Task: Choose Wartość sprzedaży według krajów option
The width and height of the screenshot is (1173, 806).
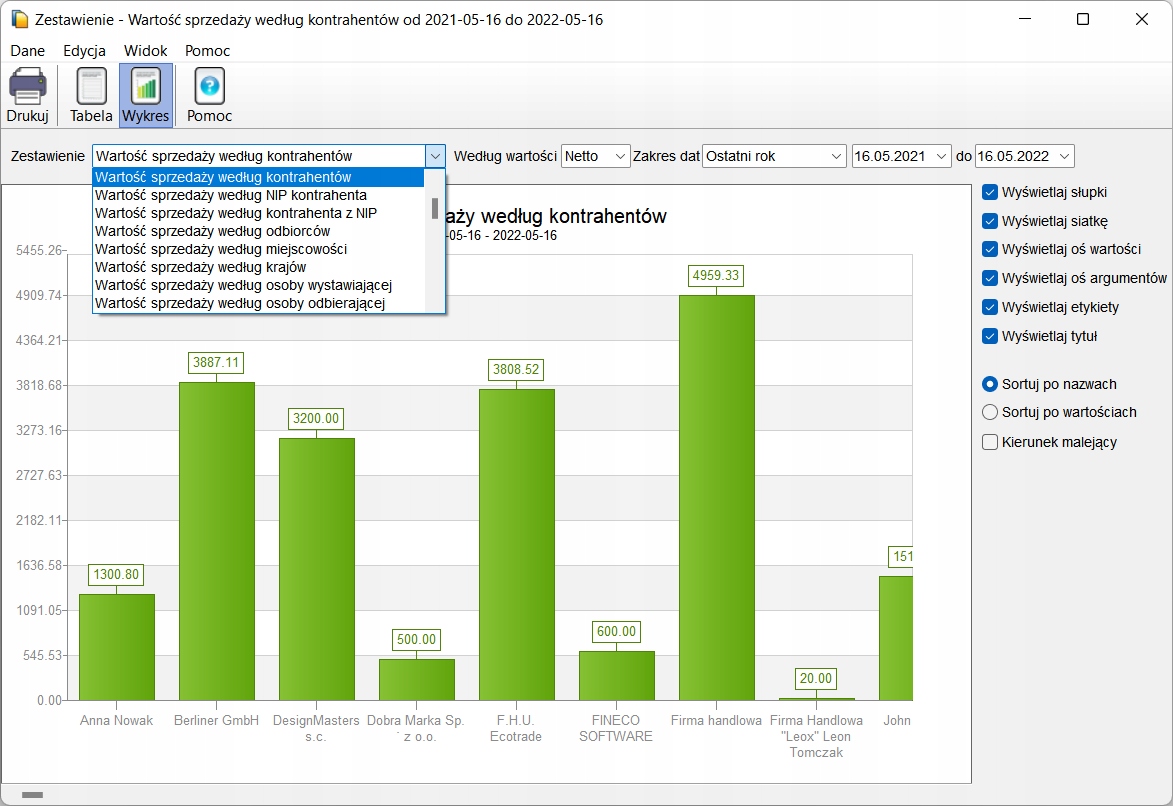Action: (x=200, y=267)
